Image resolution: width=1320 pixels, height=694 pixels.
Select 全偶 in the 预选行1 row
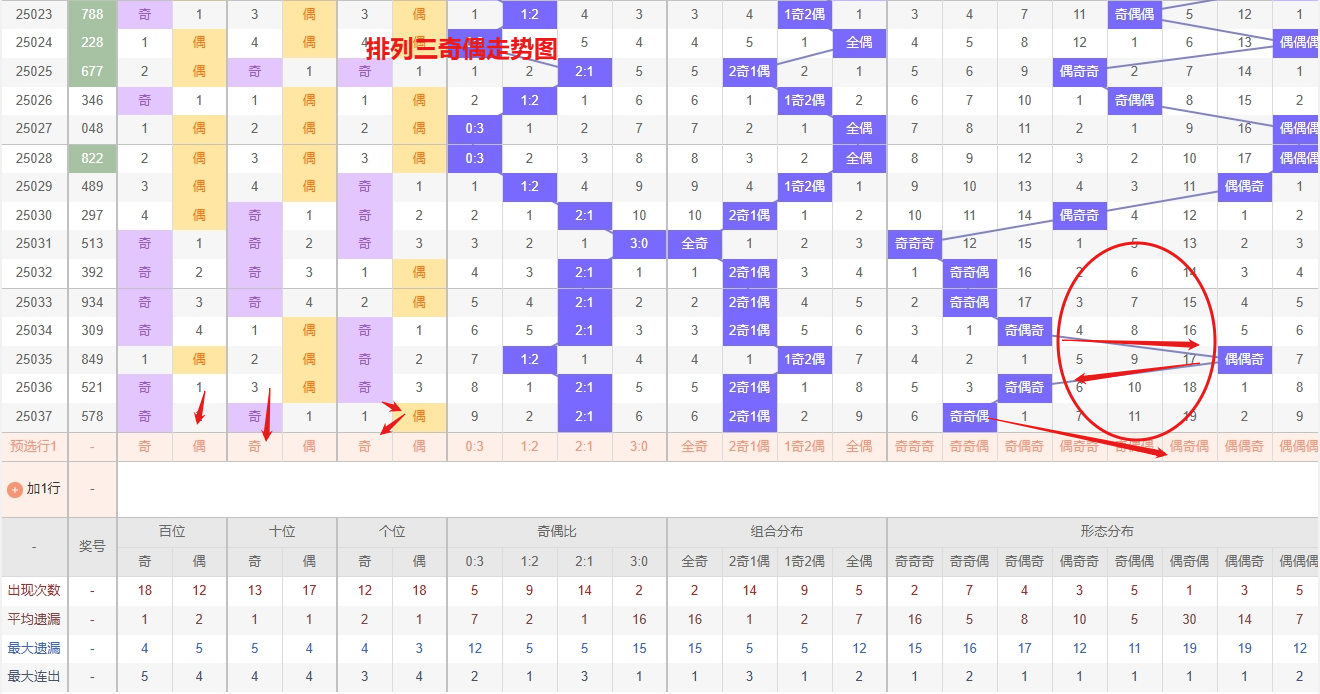[x=859, y=446]
